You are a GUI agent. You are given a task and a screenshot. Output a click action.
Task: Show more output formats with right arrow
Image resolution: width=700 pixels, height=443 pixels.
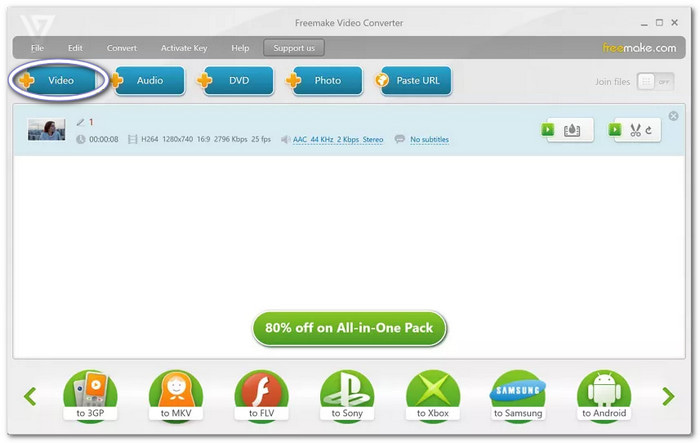coord(668,396)
